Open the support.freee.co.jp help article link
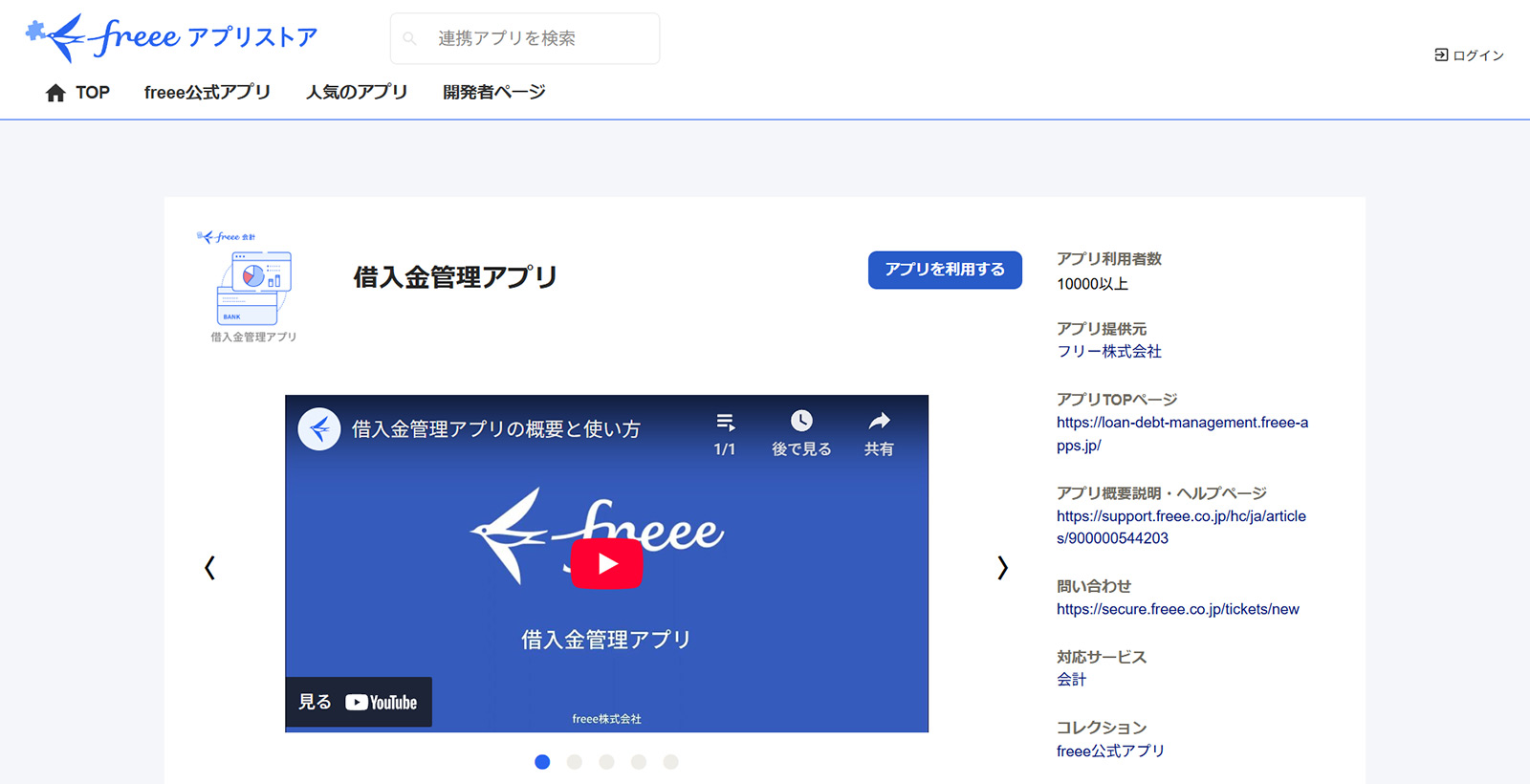The width and height of the screenshot is (1530, 784). 1181,527
